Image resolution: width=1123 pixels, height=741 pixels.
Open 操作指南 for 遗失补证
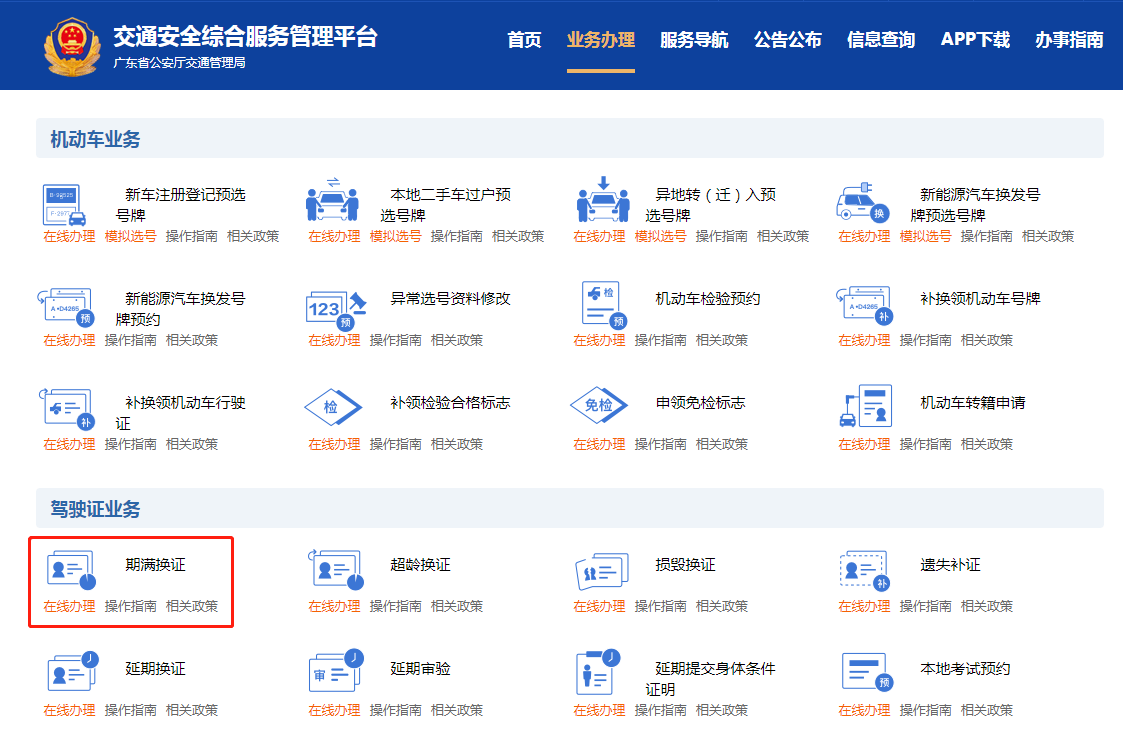coord(925,606)
